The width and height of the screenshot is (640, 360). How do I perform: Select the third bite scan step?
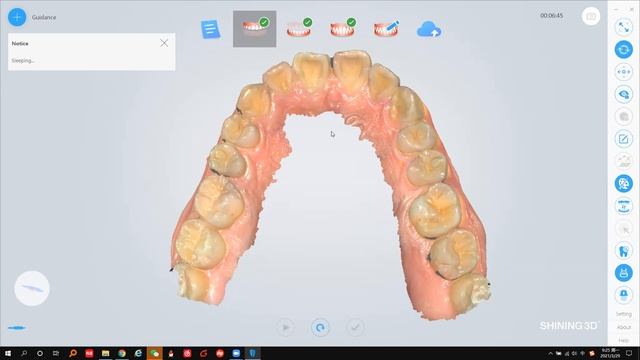coord(342,28)
